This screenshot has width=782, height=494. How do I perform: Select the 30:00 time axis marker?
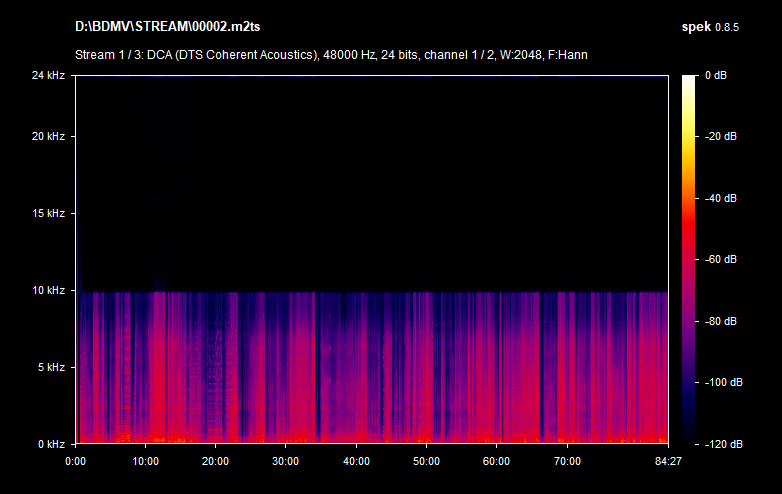point(286,461)
